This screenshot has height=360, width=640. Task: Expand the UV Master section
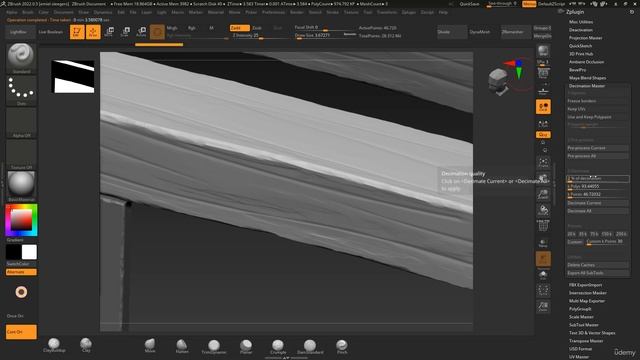coord(578,357)
